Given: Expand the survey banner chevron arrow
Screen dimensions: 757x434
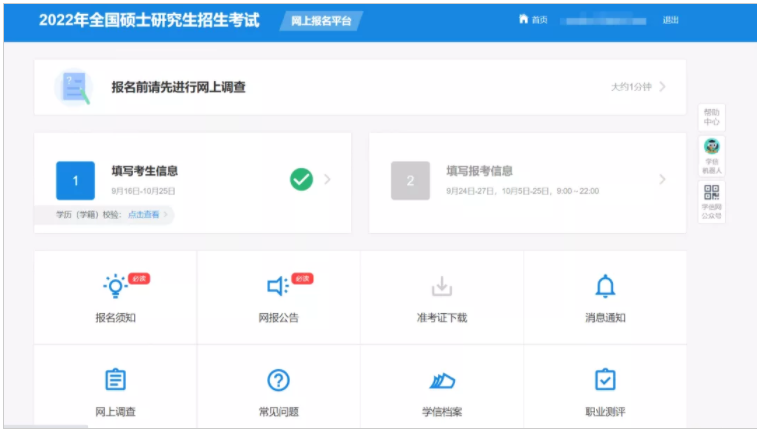Looking at the screenshot, I should (663, 87).
